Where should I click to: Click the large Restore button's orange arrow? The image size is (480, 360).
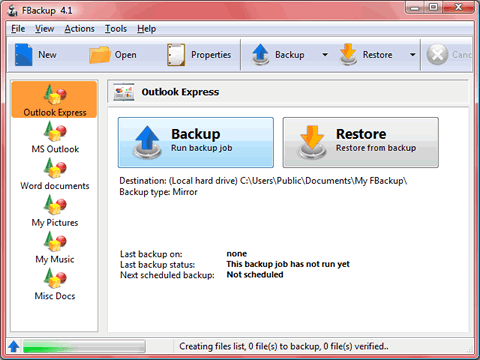(312, 142)
